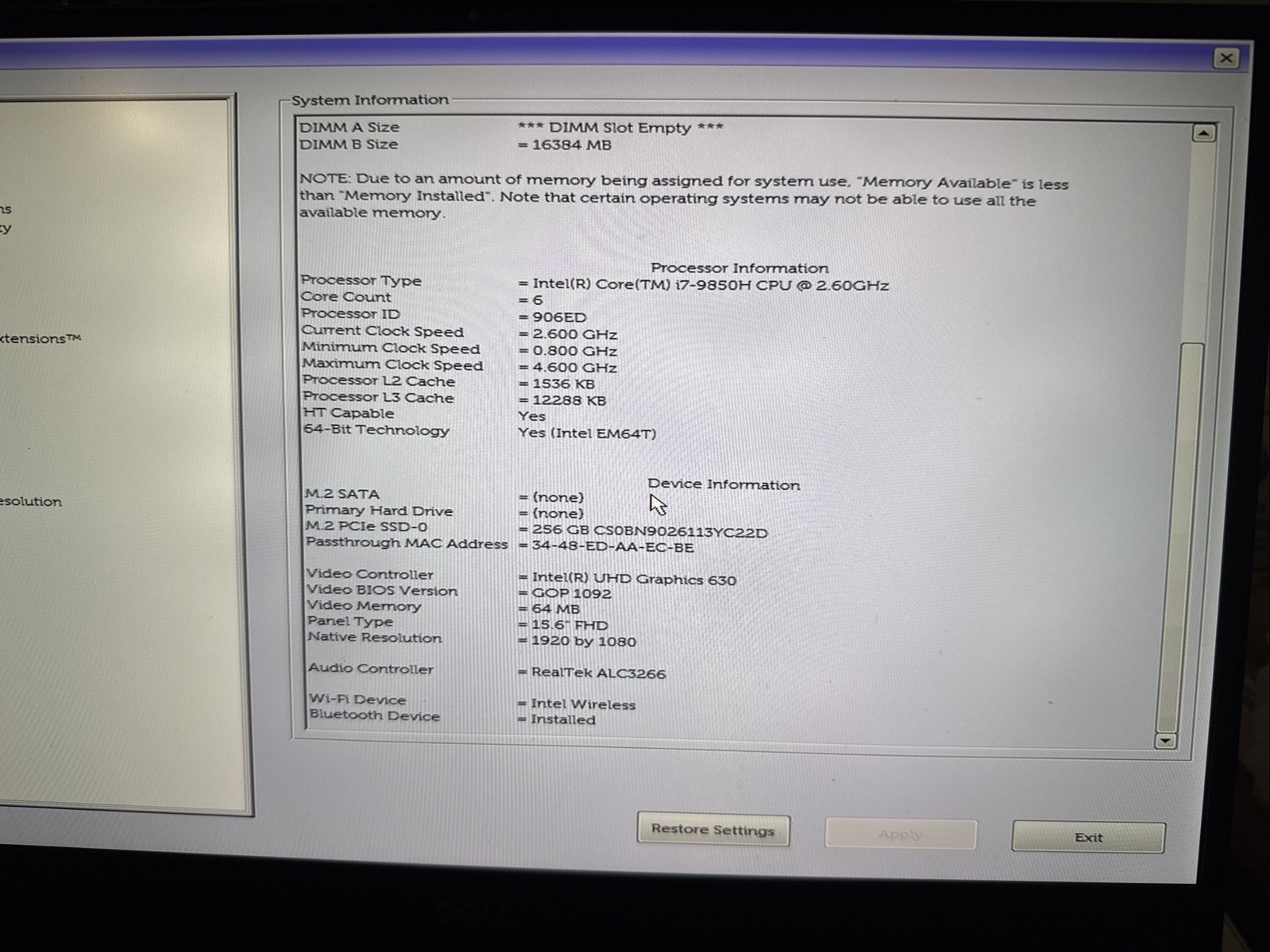Select the '= 12288 KB' L3 cache value
The height and width of the screenshot is (952, 1270).
[x=562, y=400]
